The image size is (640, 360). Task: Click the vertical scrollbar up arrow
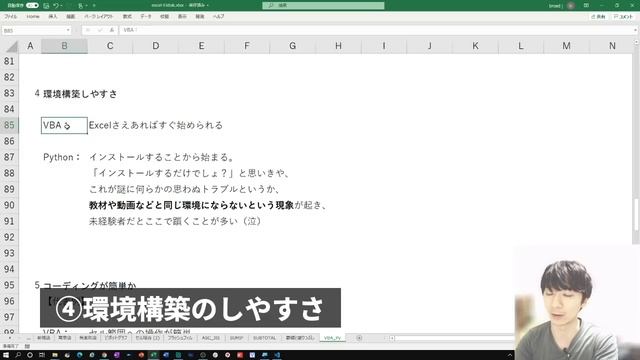(636, 42)
